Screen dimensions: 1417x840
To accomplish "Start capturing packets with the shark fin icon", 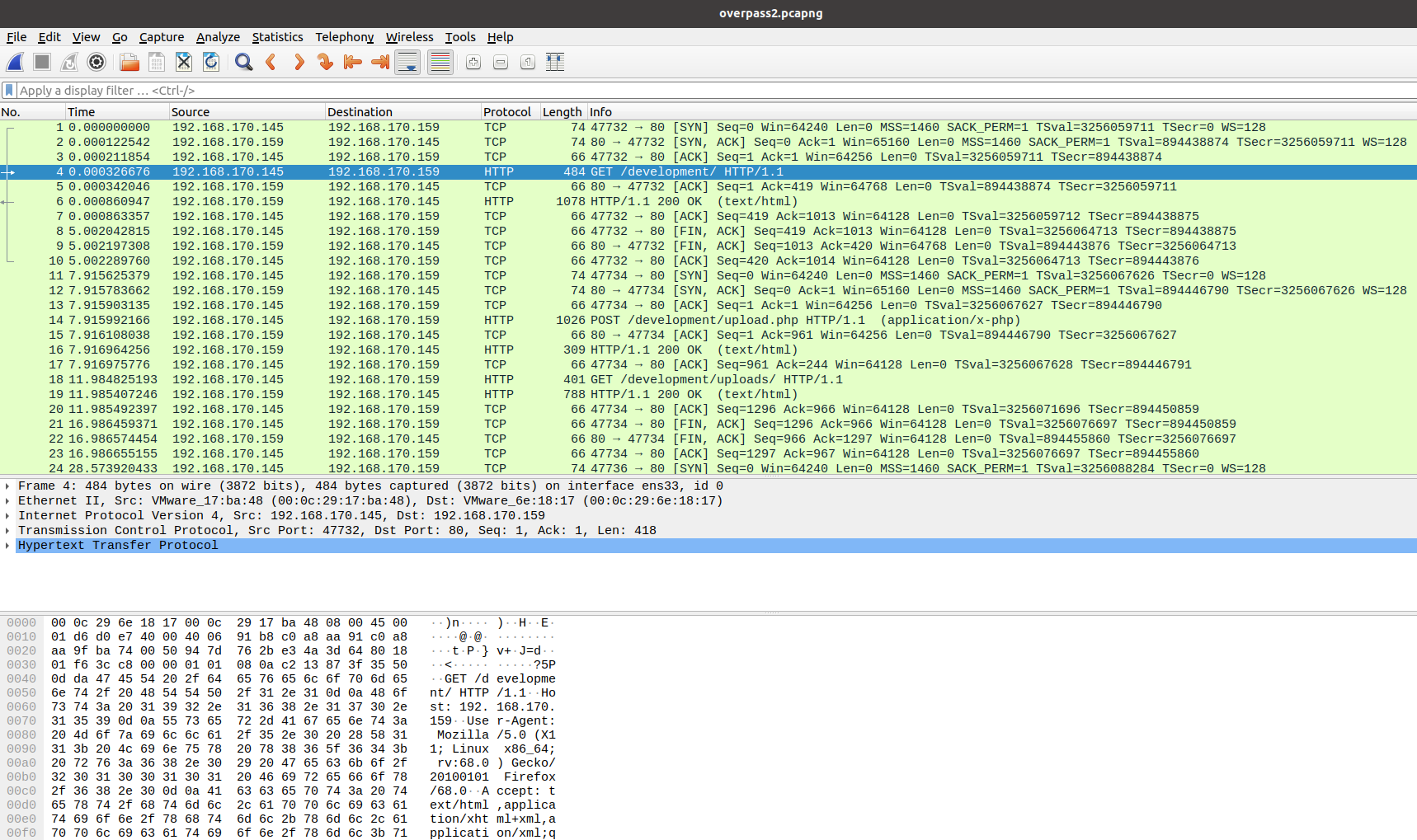I will tap(16, 62).
